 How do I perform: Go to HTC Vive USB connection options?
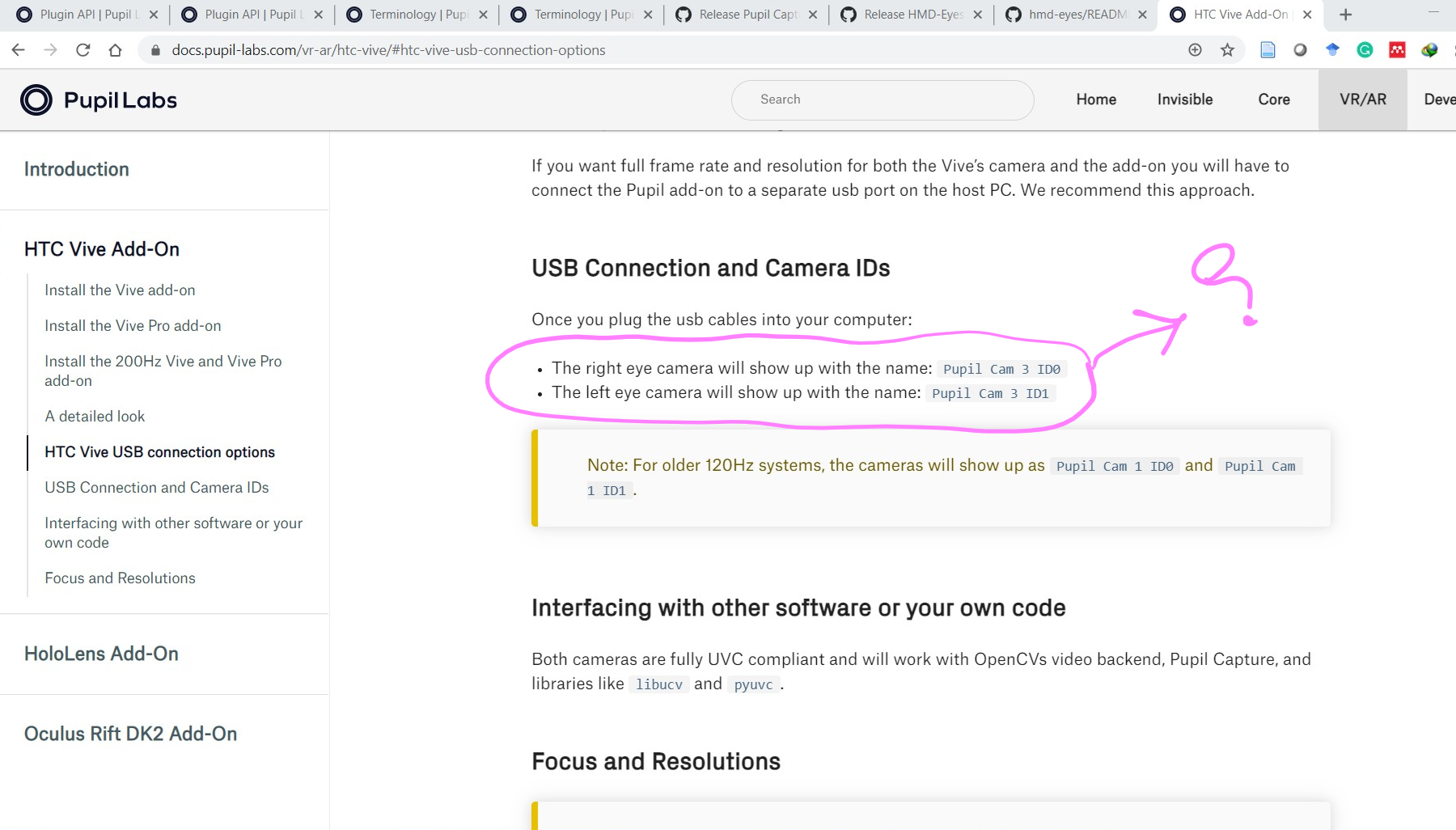click(x=159, y=452)
